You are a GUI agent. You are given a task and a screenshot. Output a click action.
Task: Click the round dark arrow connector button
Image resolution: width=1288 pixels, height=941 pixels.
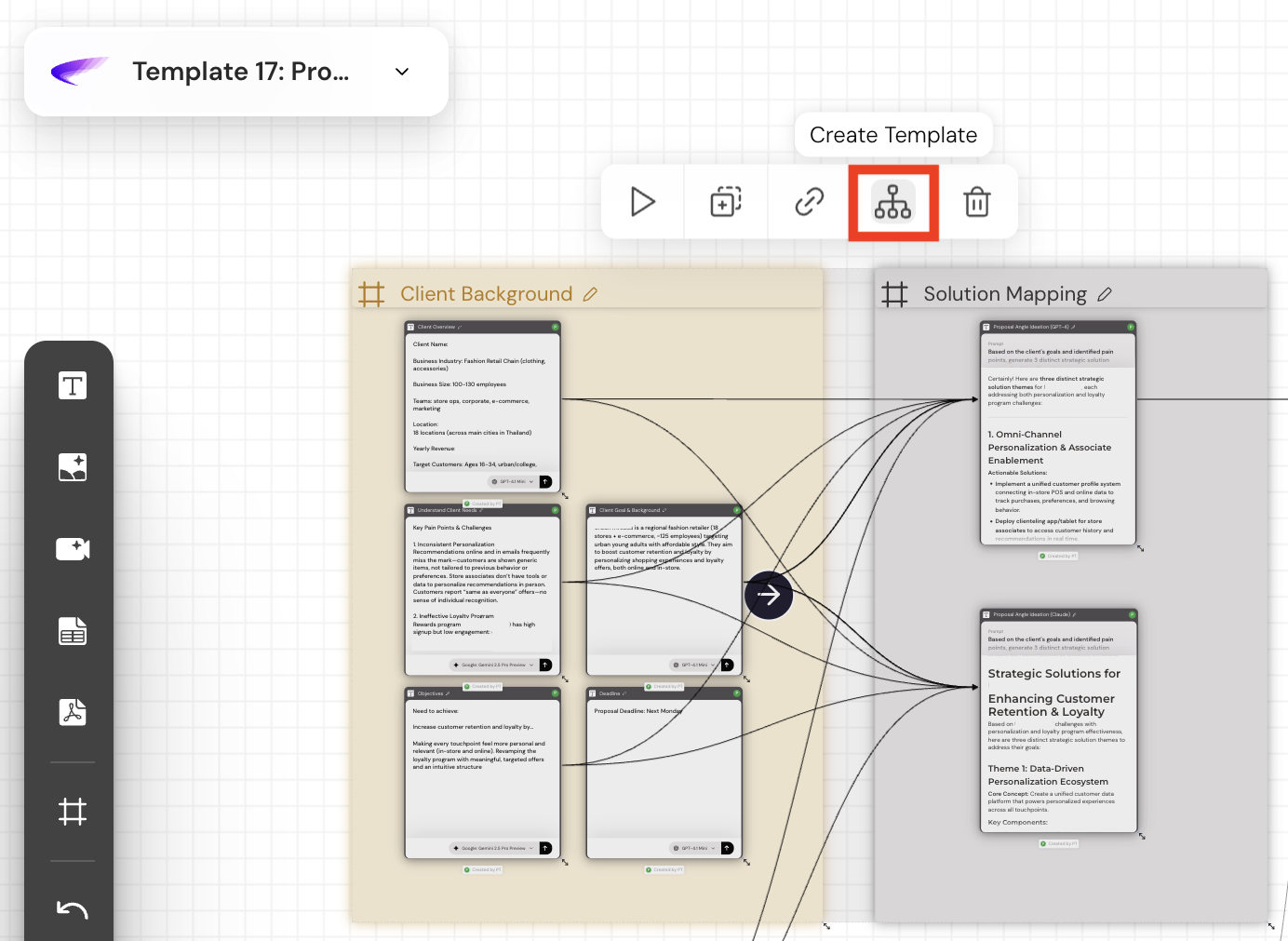[769, 595]
